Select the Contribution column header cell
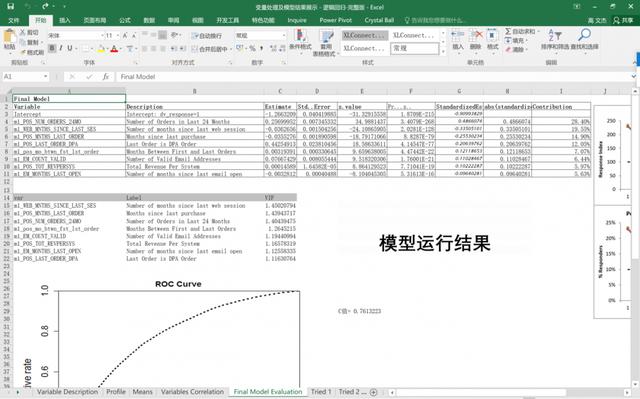 561,106
